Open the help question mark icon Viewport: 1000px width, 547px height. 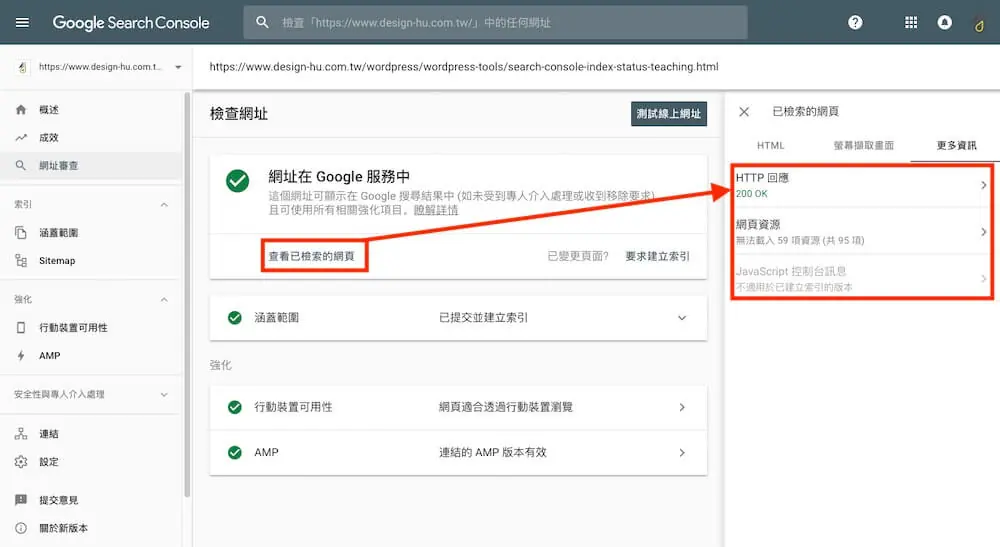pos(855,22)
